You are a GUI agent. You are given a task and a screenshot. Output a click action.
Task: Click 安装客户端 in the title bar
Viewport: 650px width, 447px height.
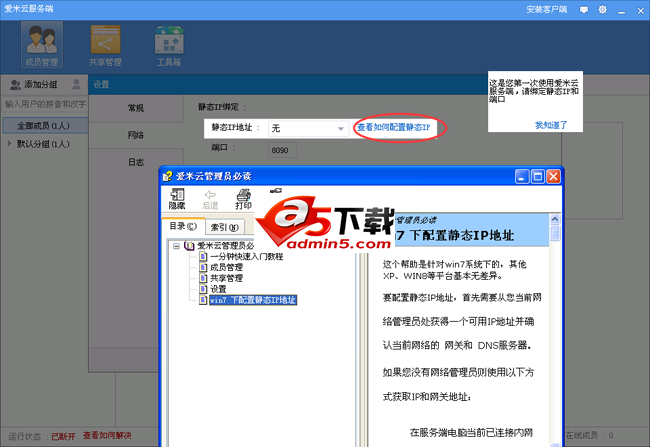(x=546, y=10)
